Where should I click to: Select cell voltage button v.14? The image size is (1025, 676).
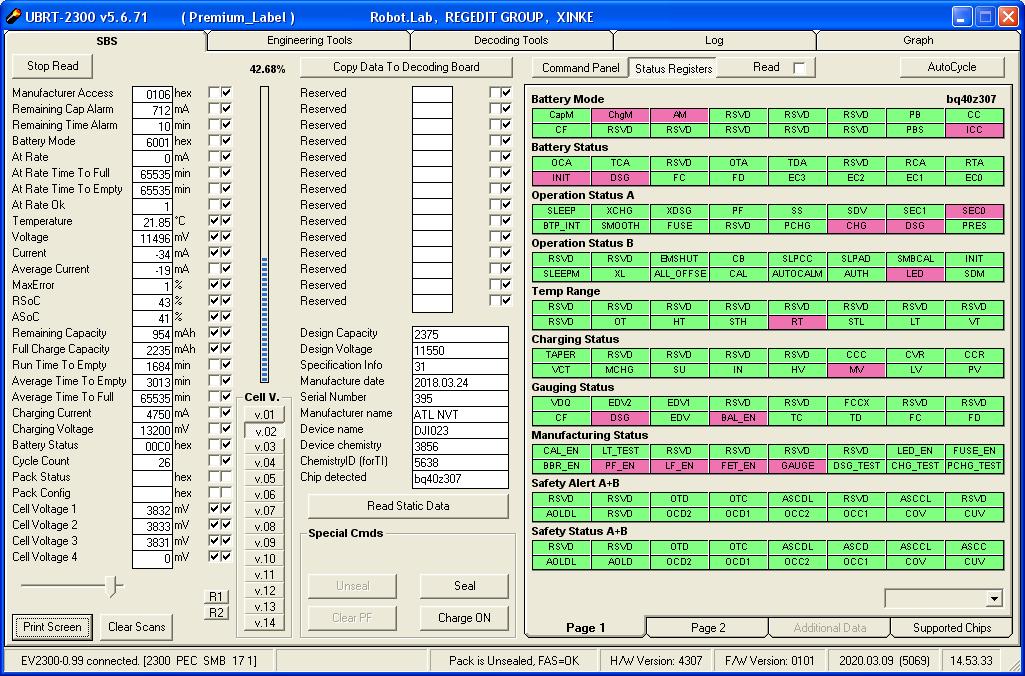click(265, 623)
